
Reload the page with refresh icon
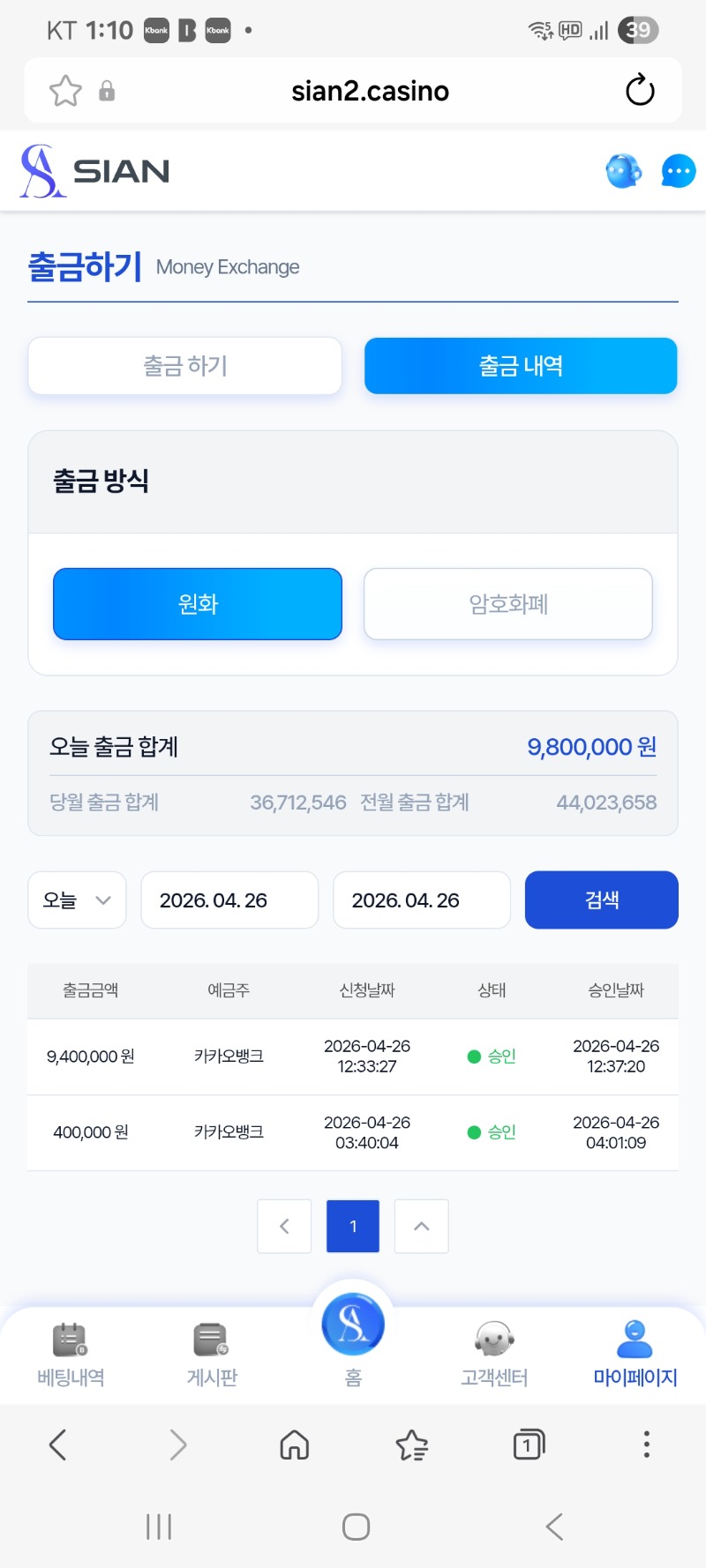[640, 91]
